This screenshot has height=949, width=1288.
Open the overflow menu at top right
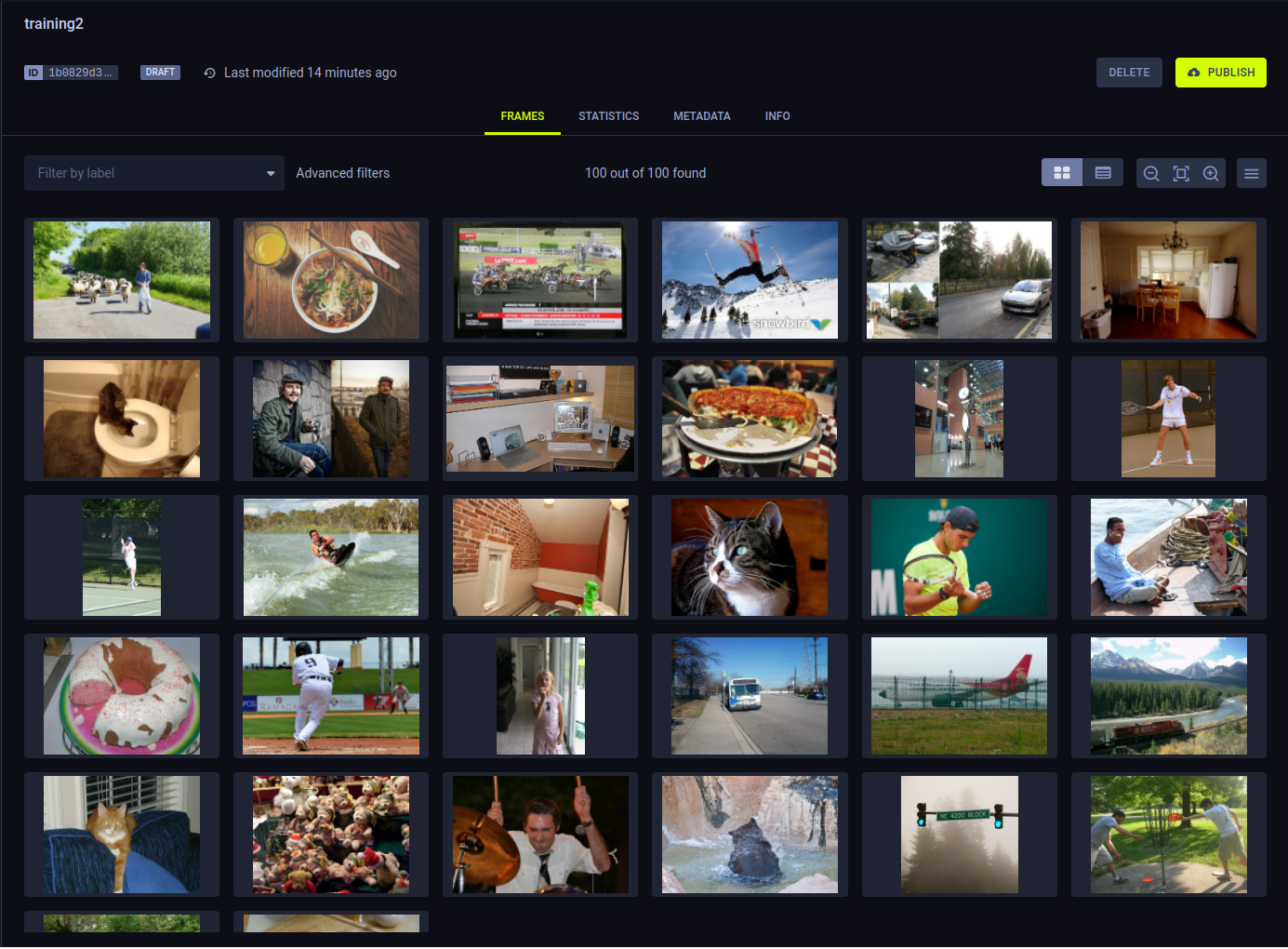[1251, 173]
